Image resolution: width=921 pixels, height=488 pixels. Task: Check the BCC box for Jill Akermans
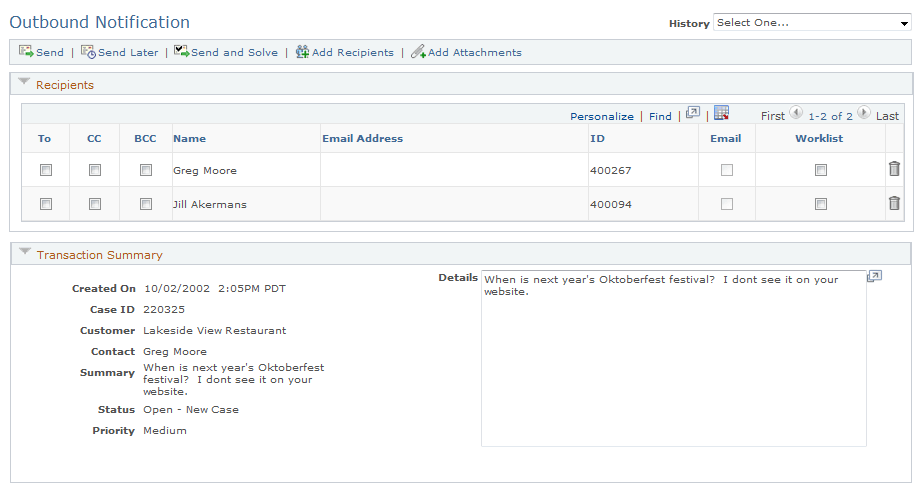click(146, 204)
